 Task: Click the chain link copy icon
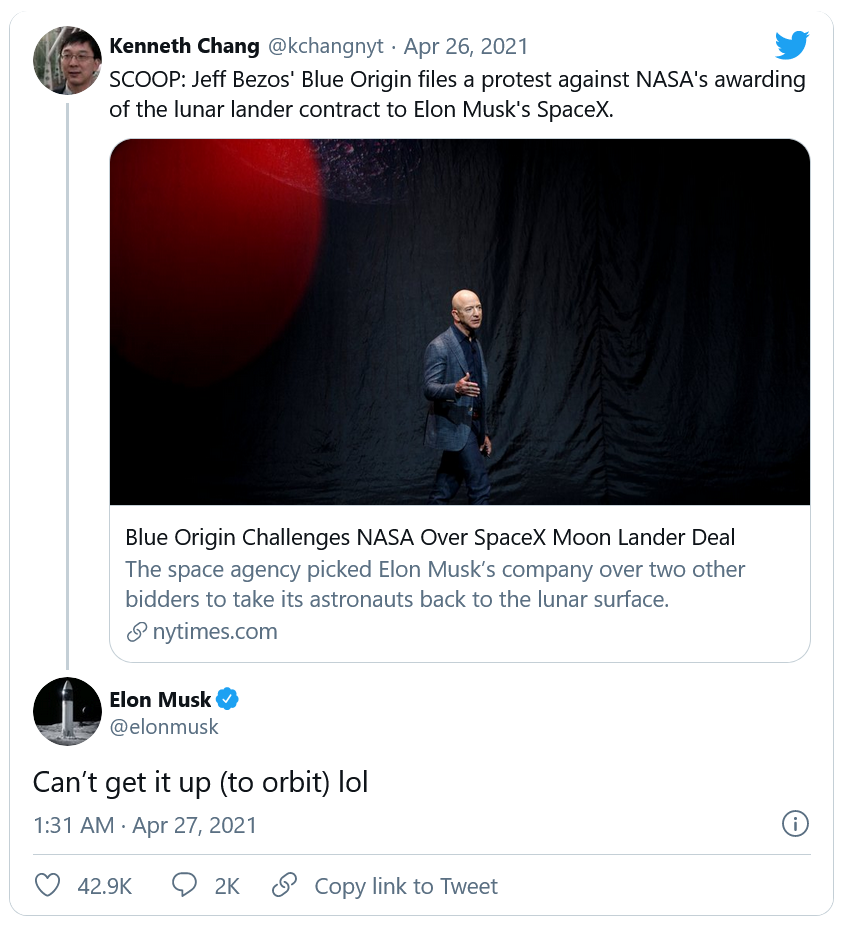click(285, 885)
